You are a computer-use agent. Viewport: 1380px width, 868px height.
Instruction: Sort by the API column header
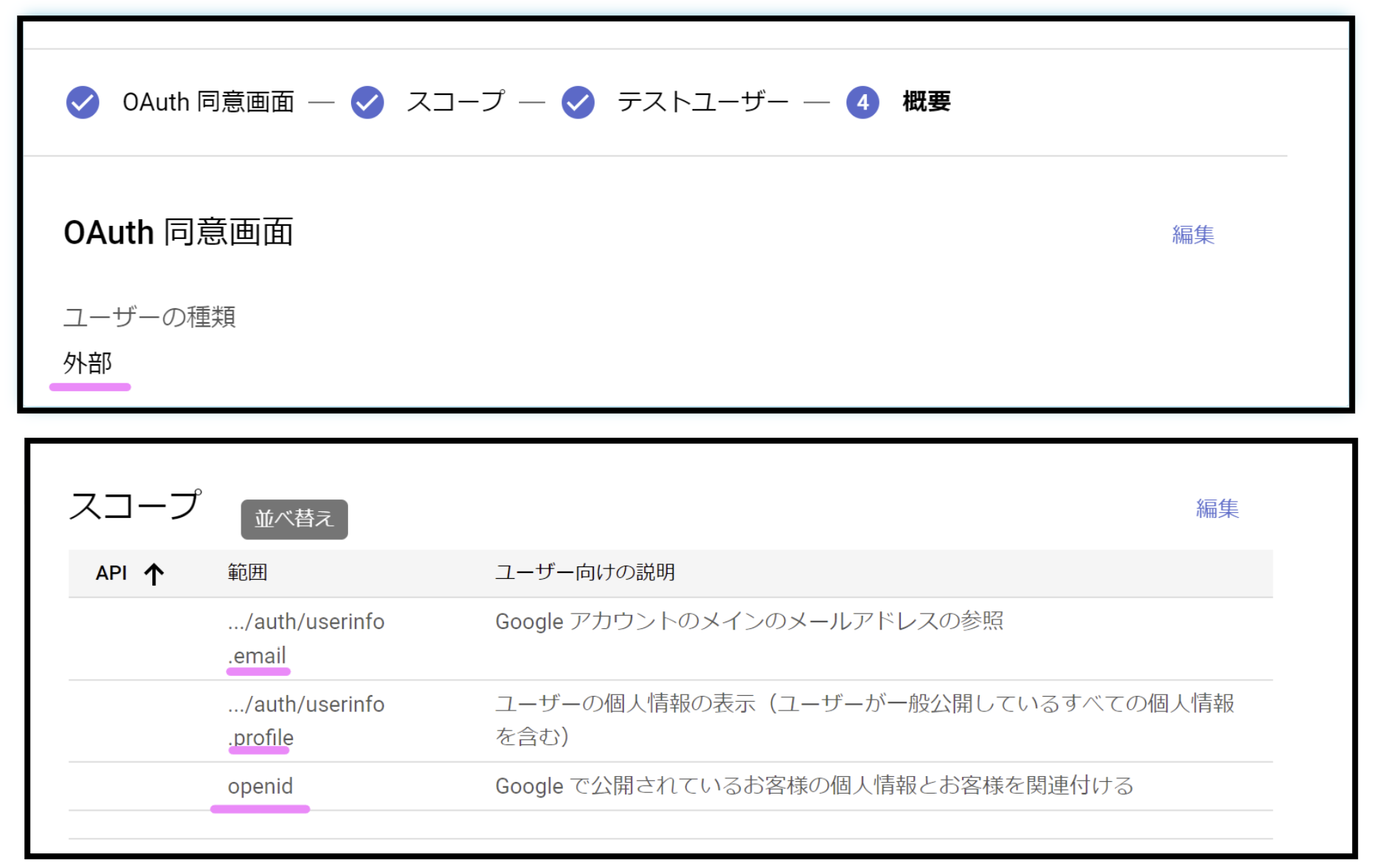point(111,573)
